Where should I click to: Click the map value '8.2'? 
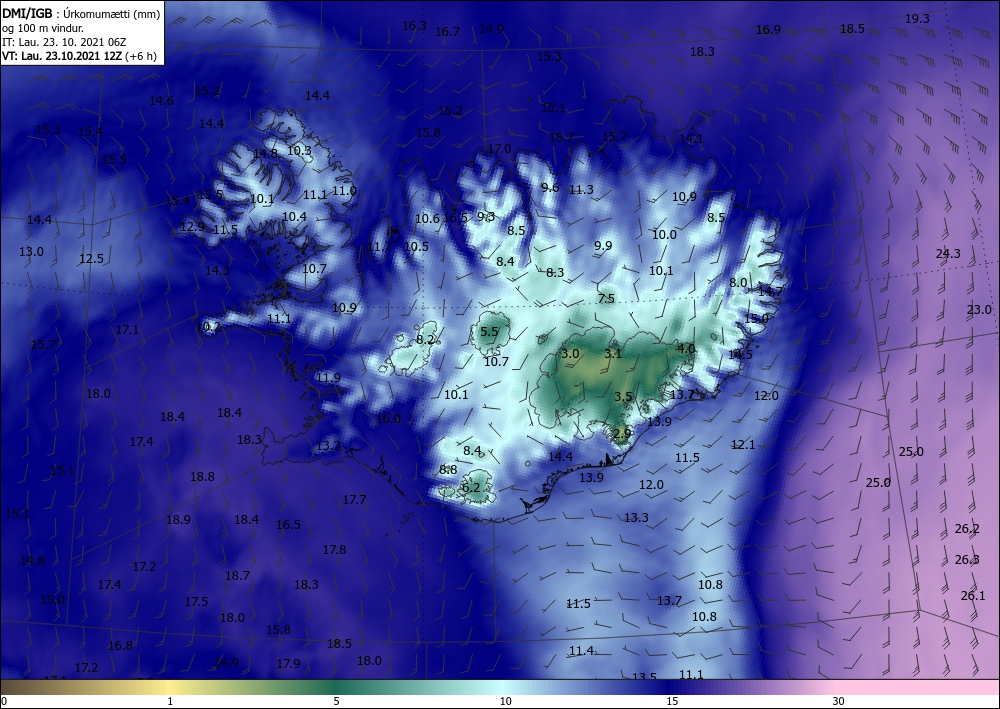click(425, 340)
